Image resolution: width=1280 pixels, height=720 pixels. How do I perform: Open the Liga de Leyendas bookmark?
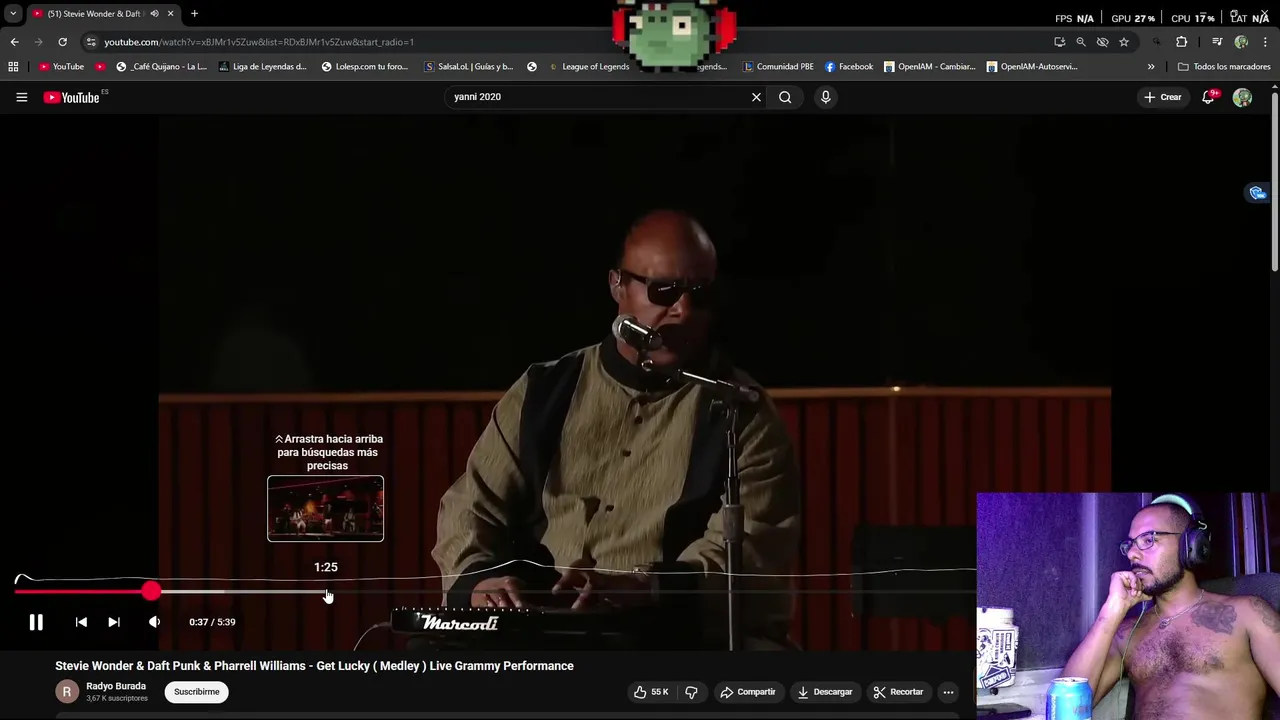[262, 67]
